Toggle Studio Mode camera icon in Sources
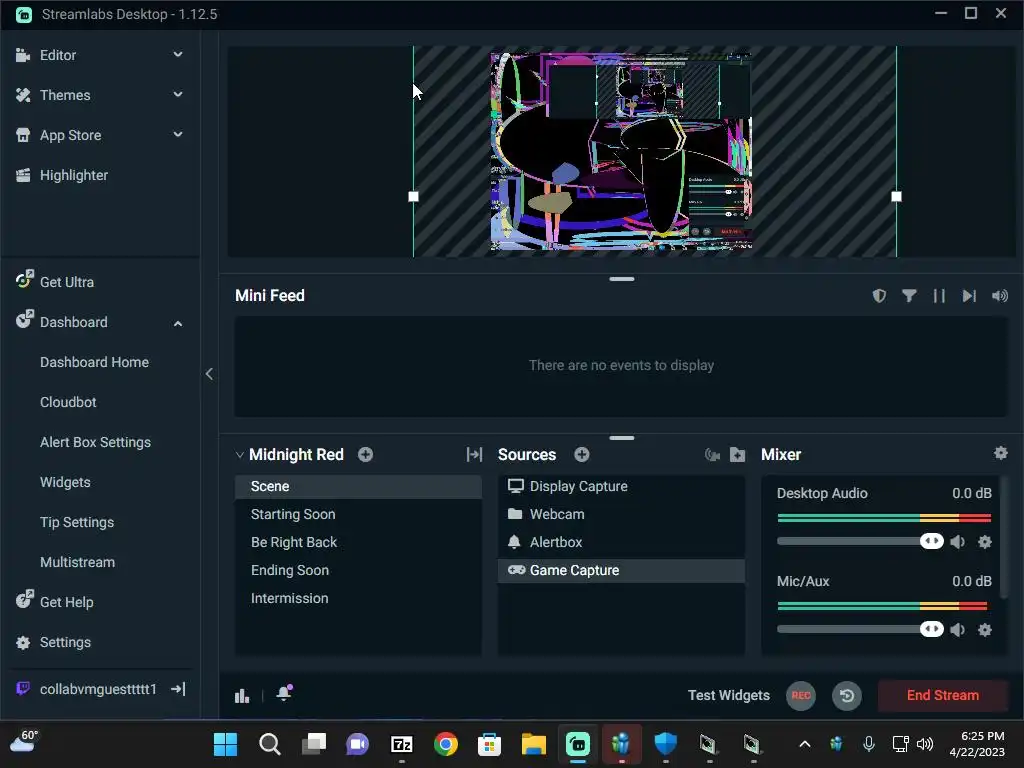1024x768 pixels. tap(712, 455)
